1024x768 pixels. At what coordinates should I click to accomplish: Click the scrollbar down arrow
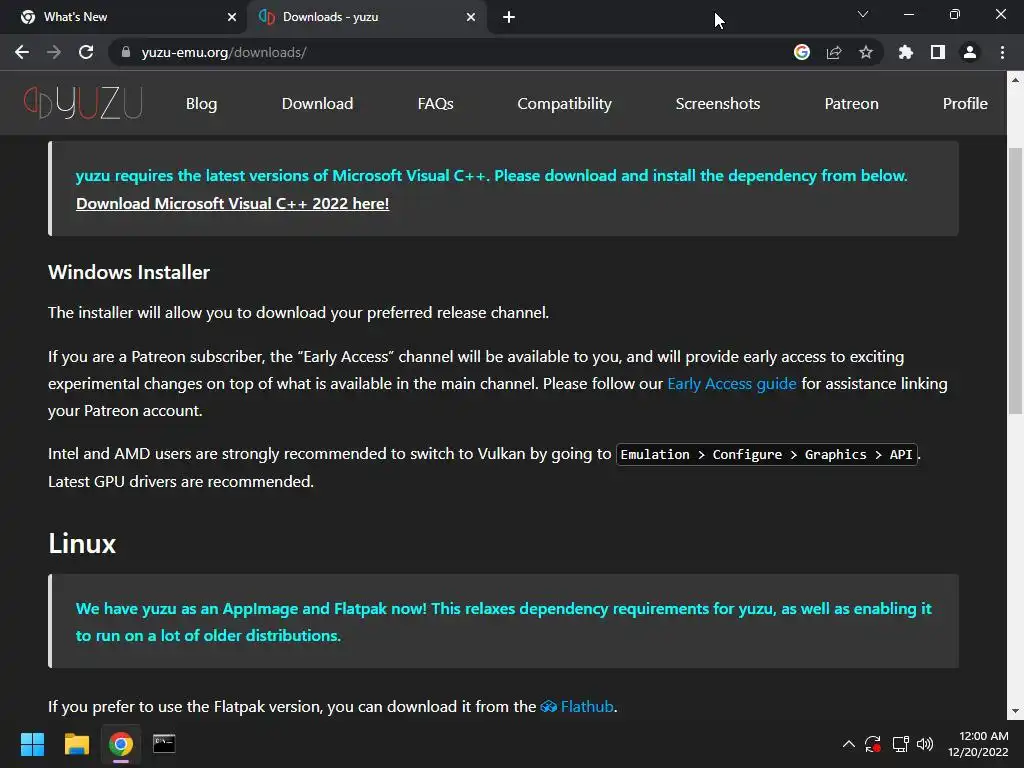pos(1015,711)
